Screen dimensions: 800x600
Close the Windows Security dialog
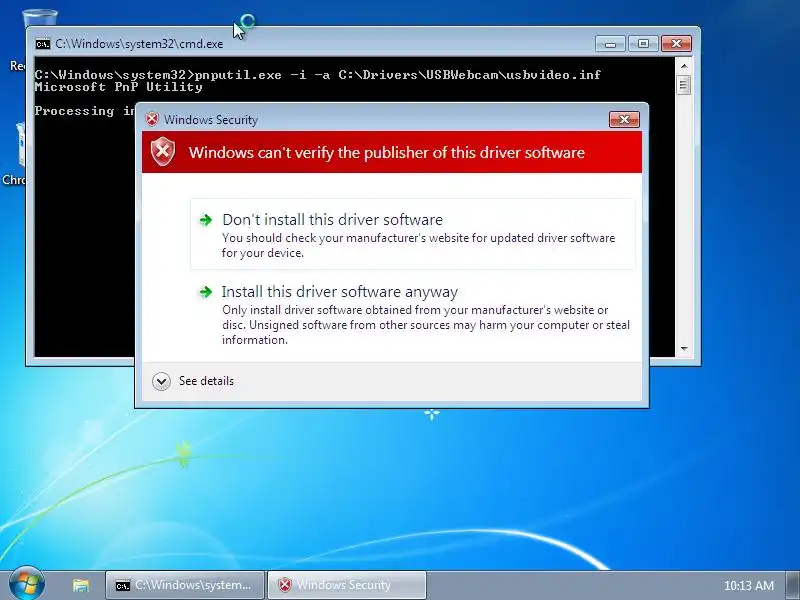click(x=623, y=119)
